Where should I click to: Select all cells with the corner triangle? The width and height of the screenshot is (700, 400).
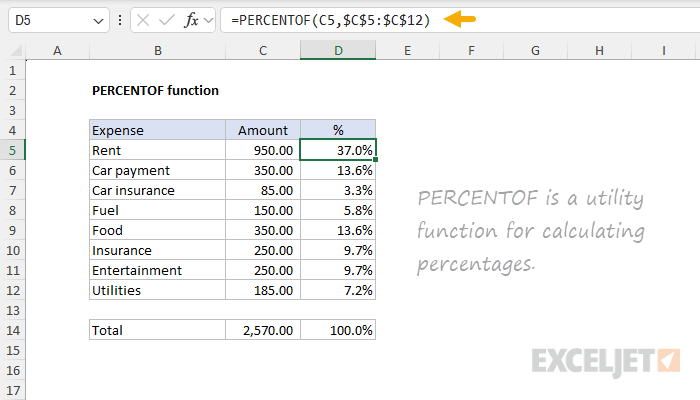pos(16,50)
